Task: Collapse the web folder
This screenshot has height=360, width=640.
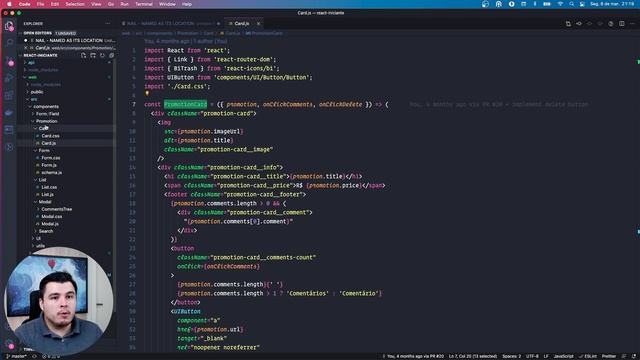Action: [32, 77]
